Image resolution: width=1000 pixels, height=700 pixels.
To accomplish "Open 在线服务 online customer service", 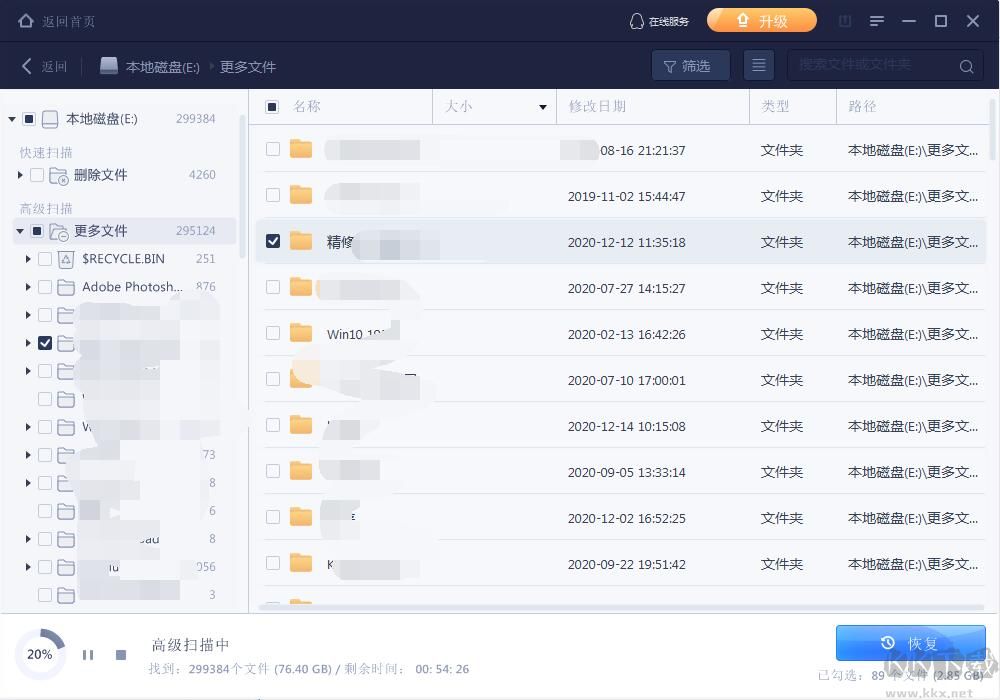I will pos(659,20).
